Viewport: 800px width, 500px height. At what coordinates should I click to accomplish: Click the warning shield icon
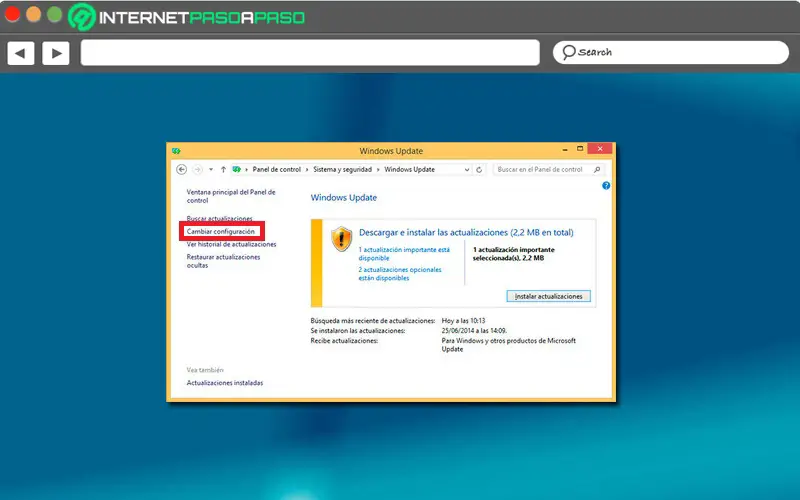pyautogui.click(x=341, y=239)
